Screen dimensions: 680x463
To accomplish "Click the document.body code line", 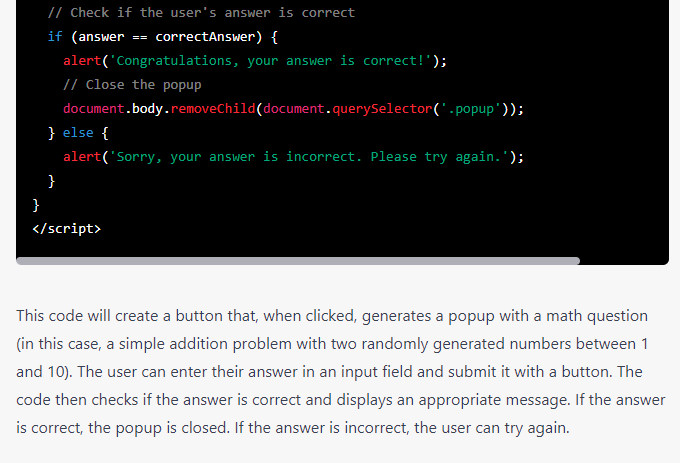I will point(294,109).
